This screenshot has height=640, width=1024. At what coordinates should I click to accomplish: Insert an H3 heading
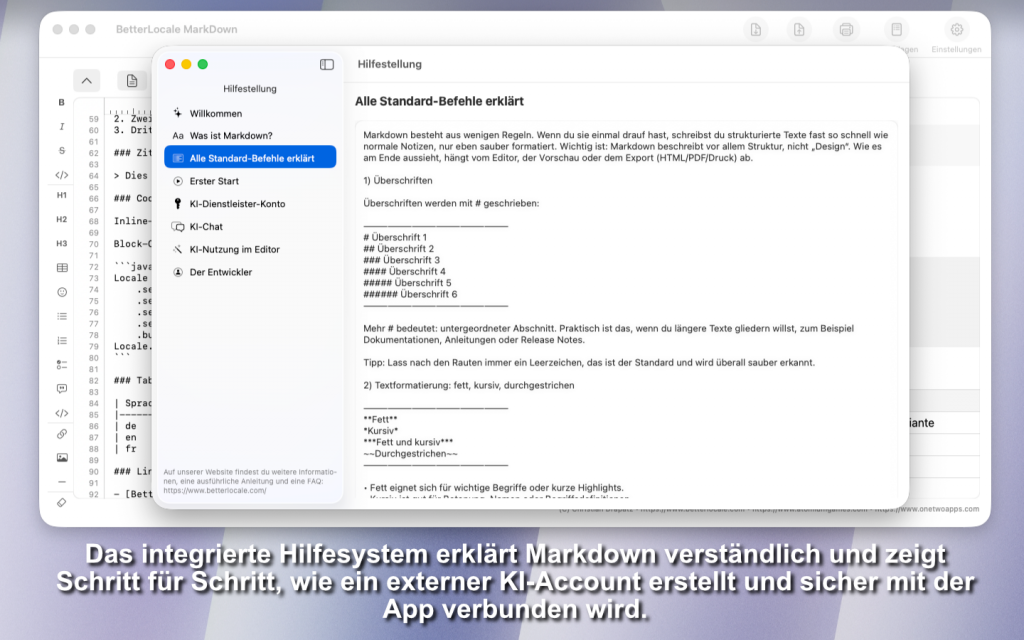pos(61,243)
